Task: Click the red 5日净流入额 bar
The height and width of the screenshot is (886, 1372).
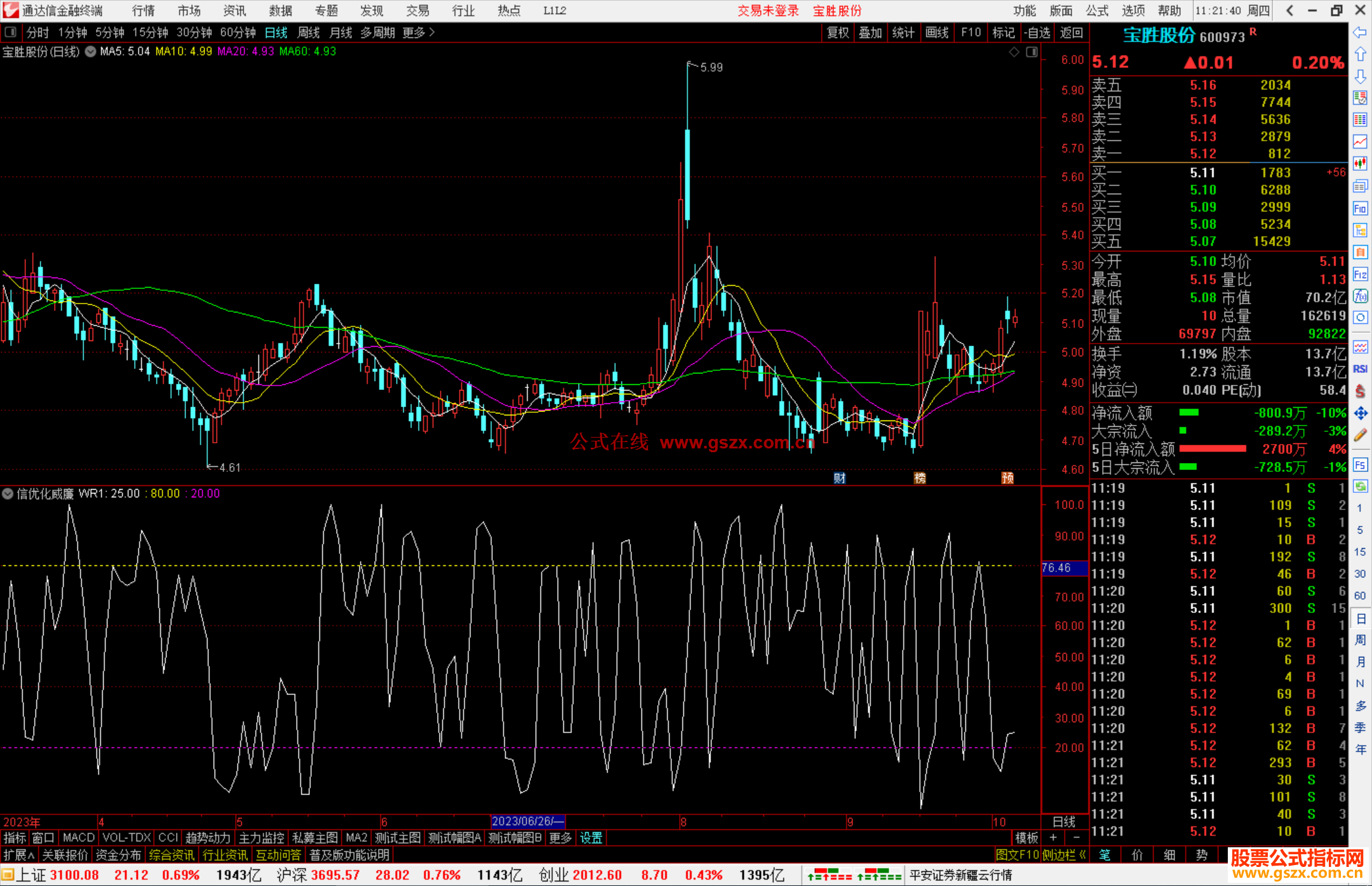Action: tap(1212, 449)
